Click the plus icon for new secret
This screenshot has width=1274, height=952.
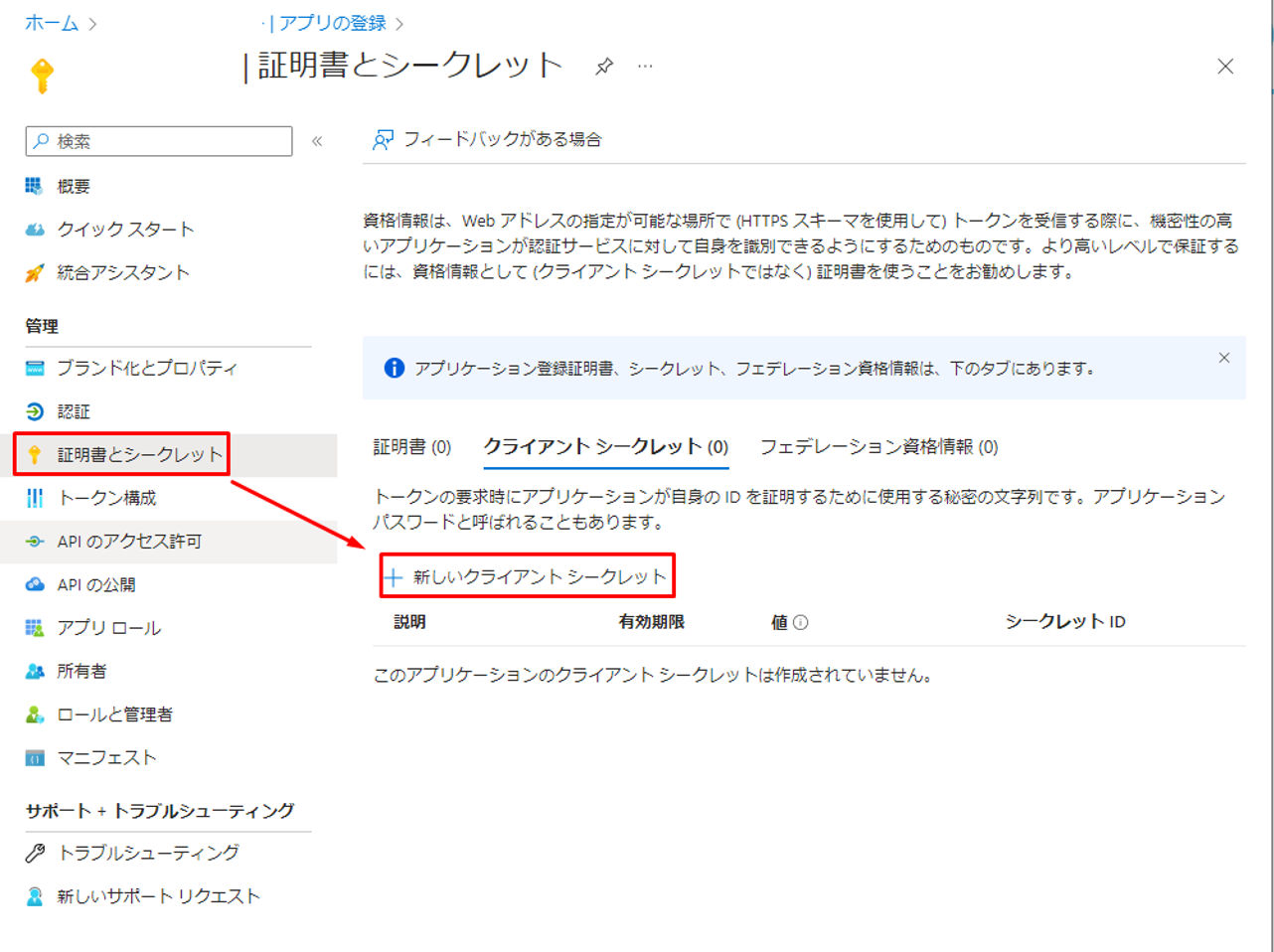[x=394, y=577]
